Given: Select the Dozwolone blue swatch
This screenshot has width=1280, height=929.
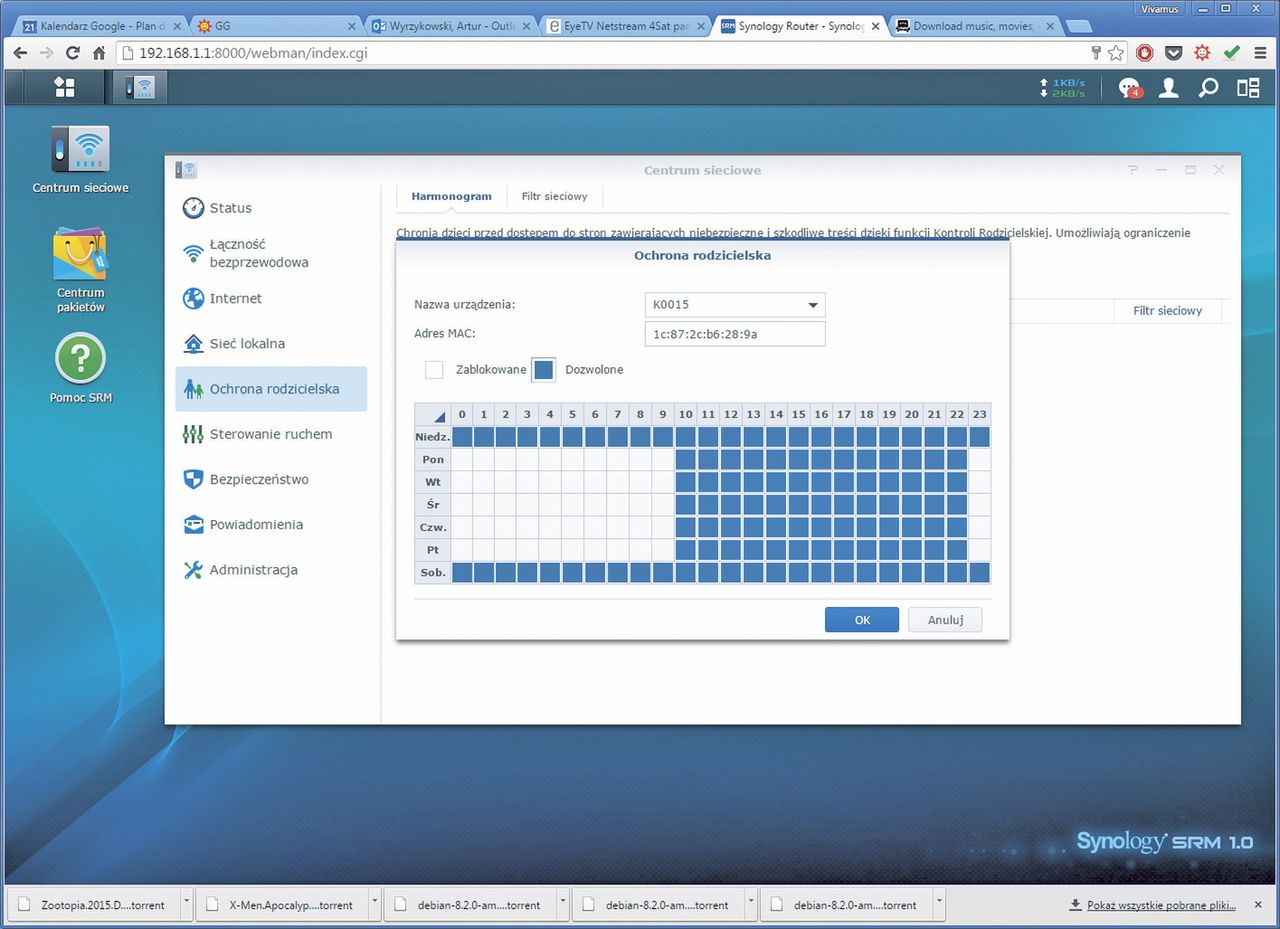Looking at the screenshot, I should (x=543, y=370).
